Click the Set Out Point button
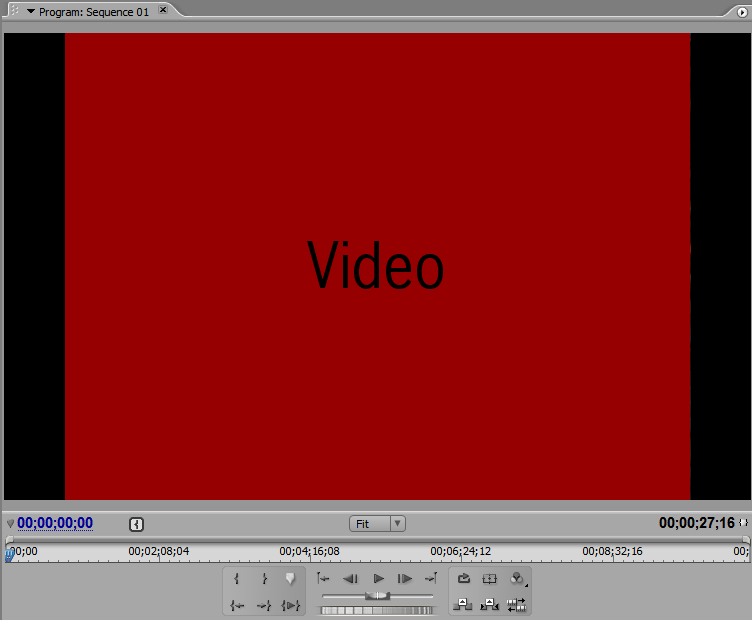Screen dimensions: 752x620 click(264, 579)
